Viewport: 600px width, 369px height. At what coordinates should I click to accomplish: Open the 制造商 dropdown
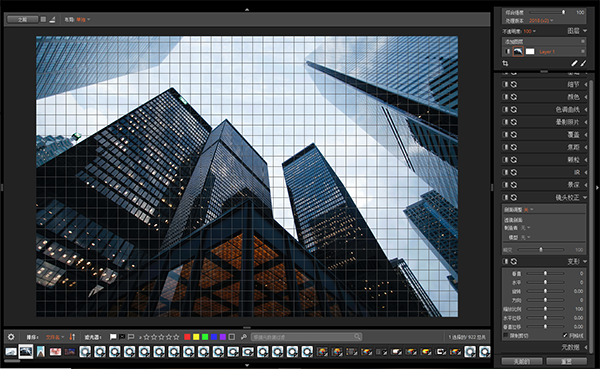[526, 228]
